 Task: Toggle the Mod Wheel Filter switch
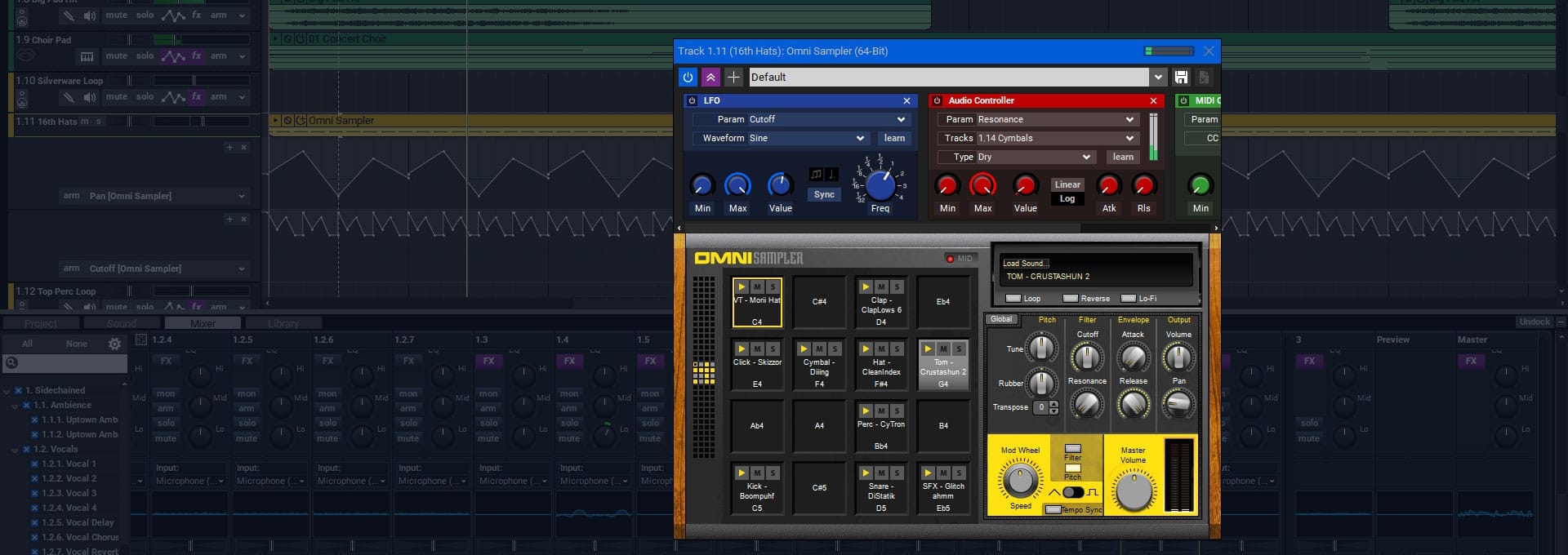(1073, 448)
